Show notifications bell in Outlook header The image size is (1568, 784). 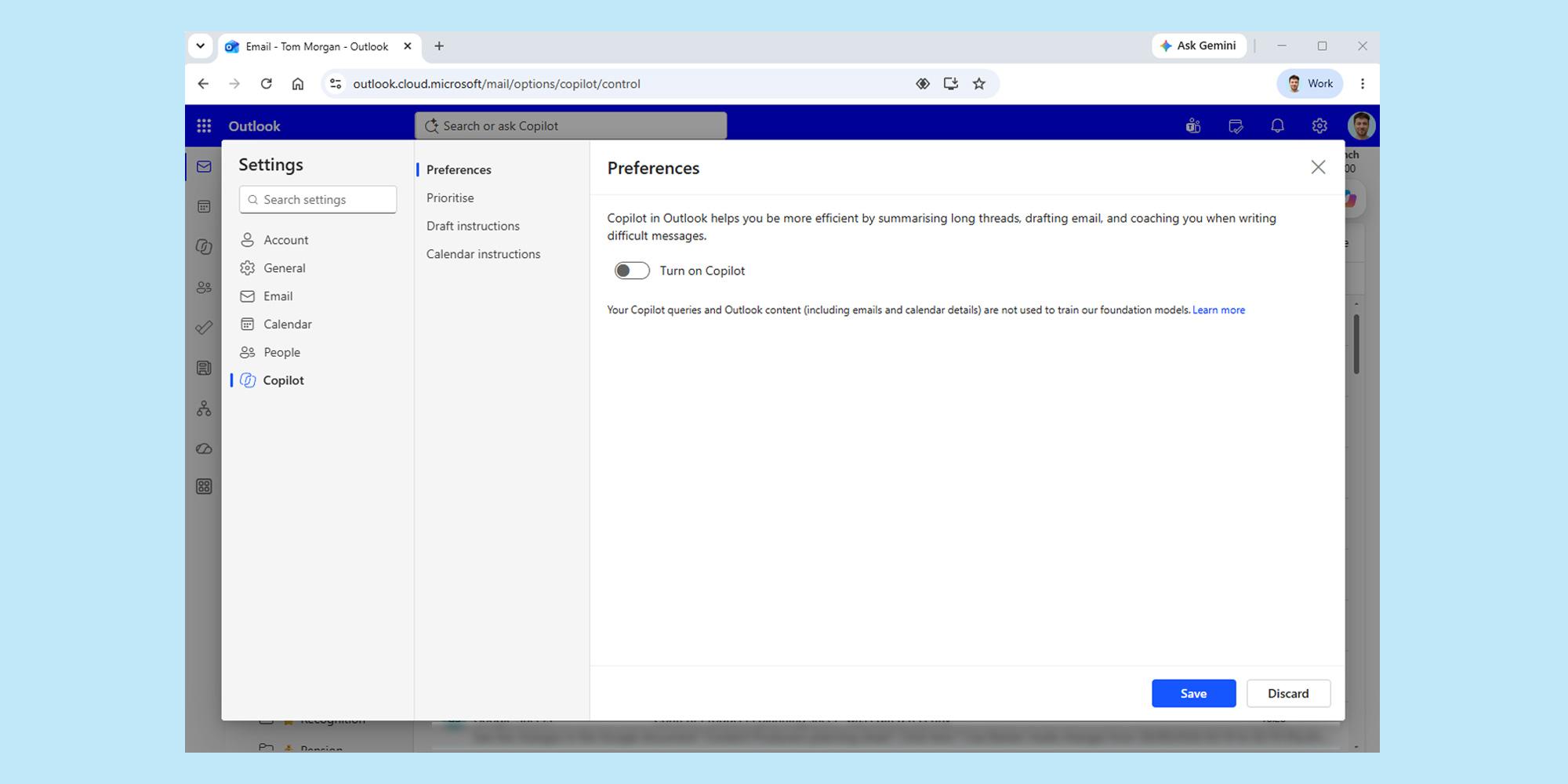tap(1277, 125)
